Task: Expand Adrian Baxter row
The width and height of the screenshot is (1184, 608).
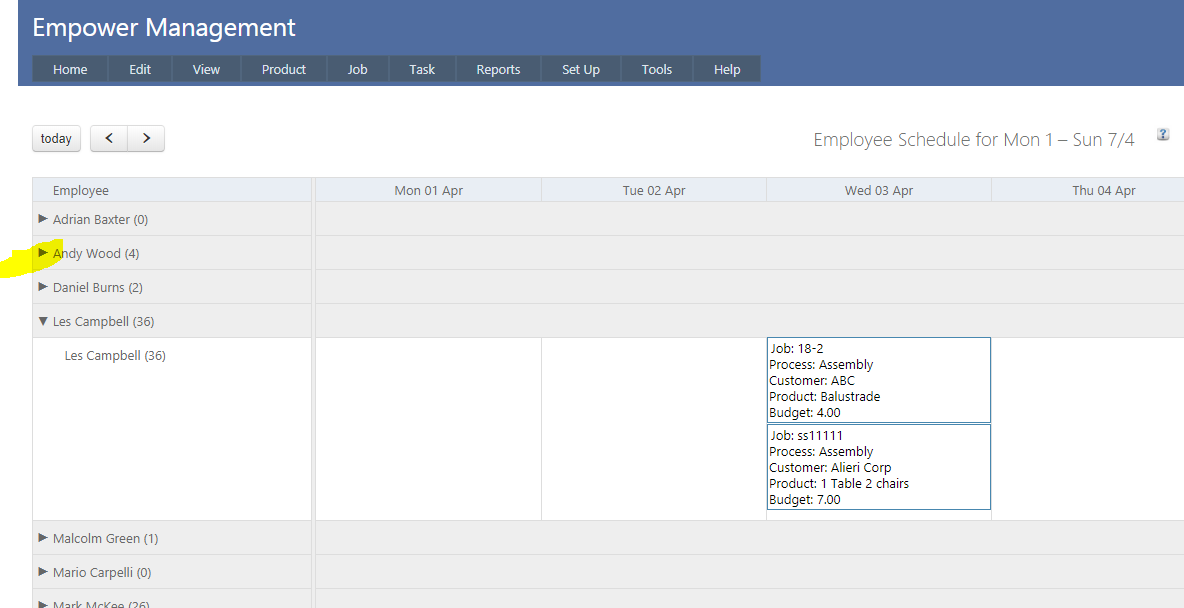Action: click(43, 219)
